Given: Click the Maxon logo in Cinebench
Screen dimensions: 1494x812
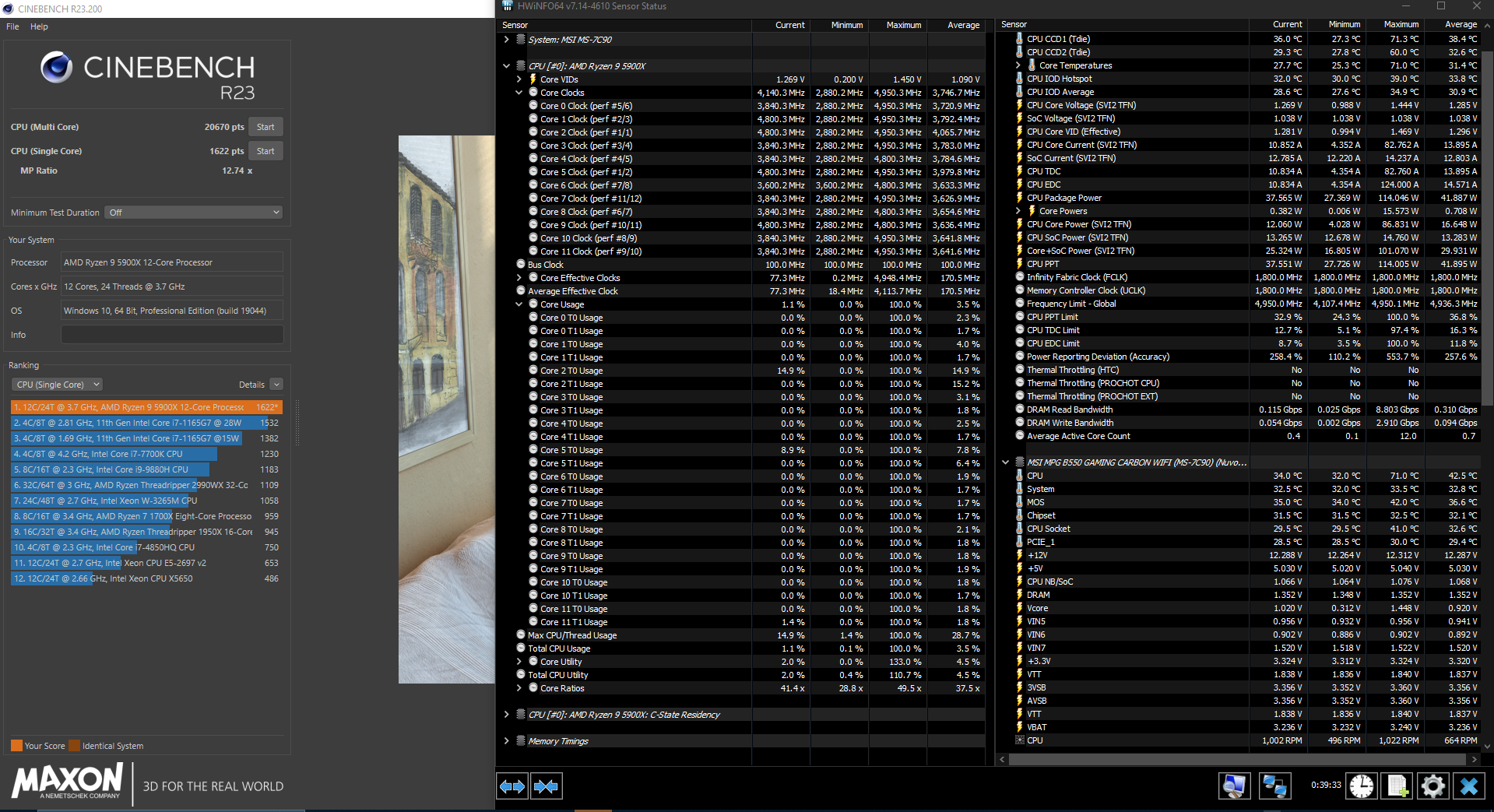Looking at the screenshot, I should 68,781.
